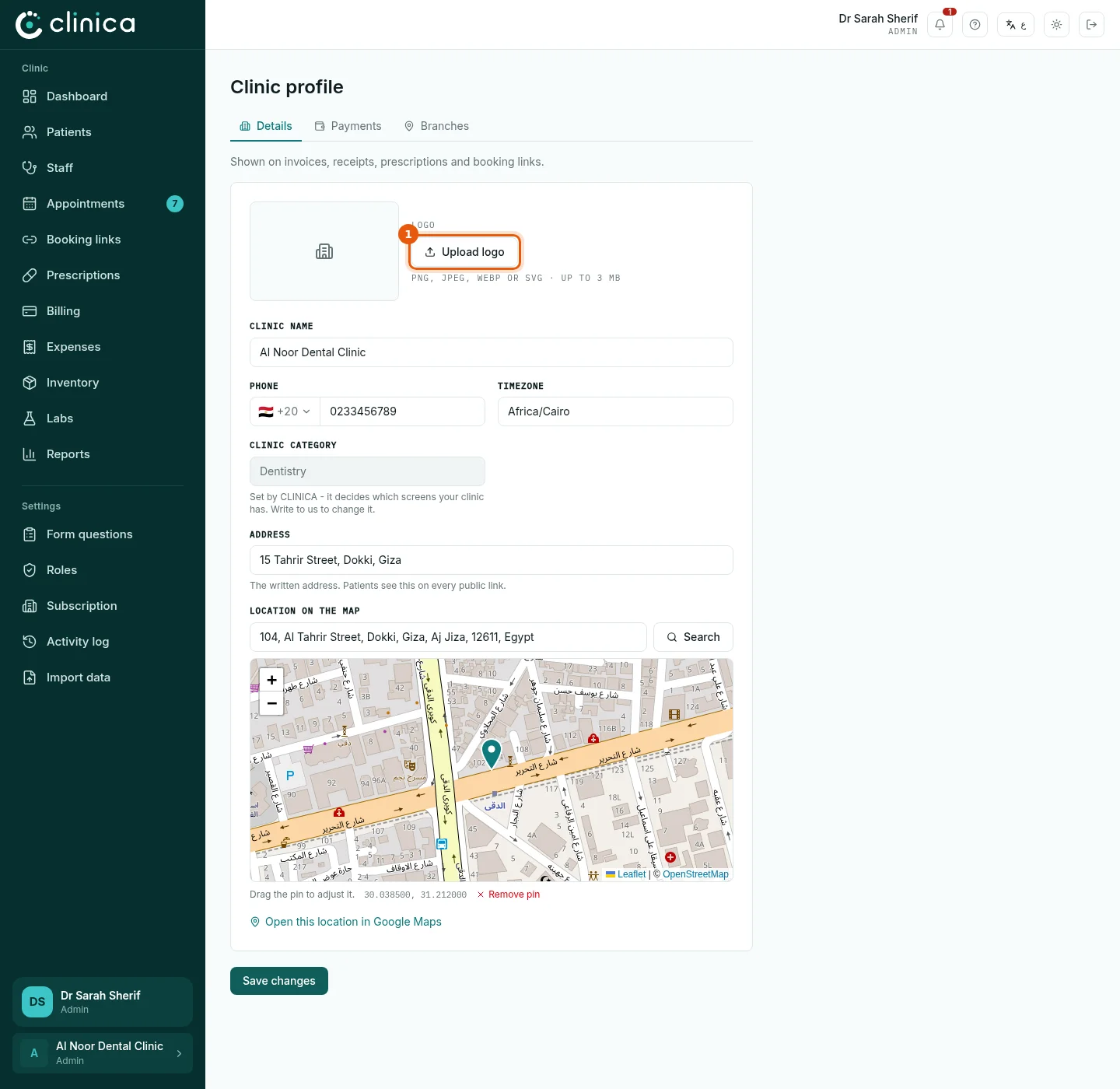Open the Expenses page
Viewport: 1120px width, 1089px height.
[x=103, y=347]
